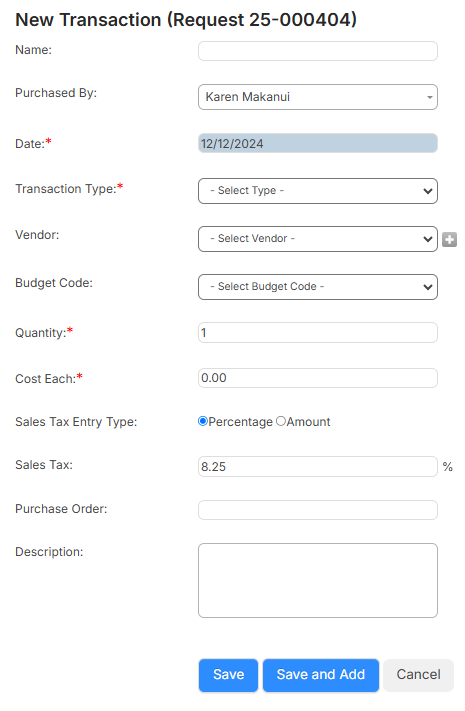Click the Quantity input field
The width and height of the screenshot is (465, 711).
(x=318, y=332)
